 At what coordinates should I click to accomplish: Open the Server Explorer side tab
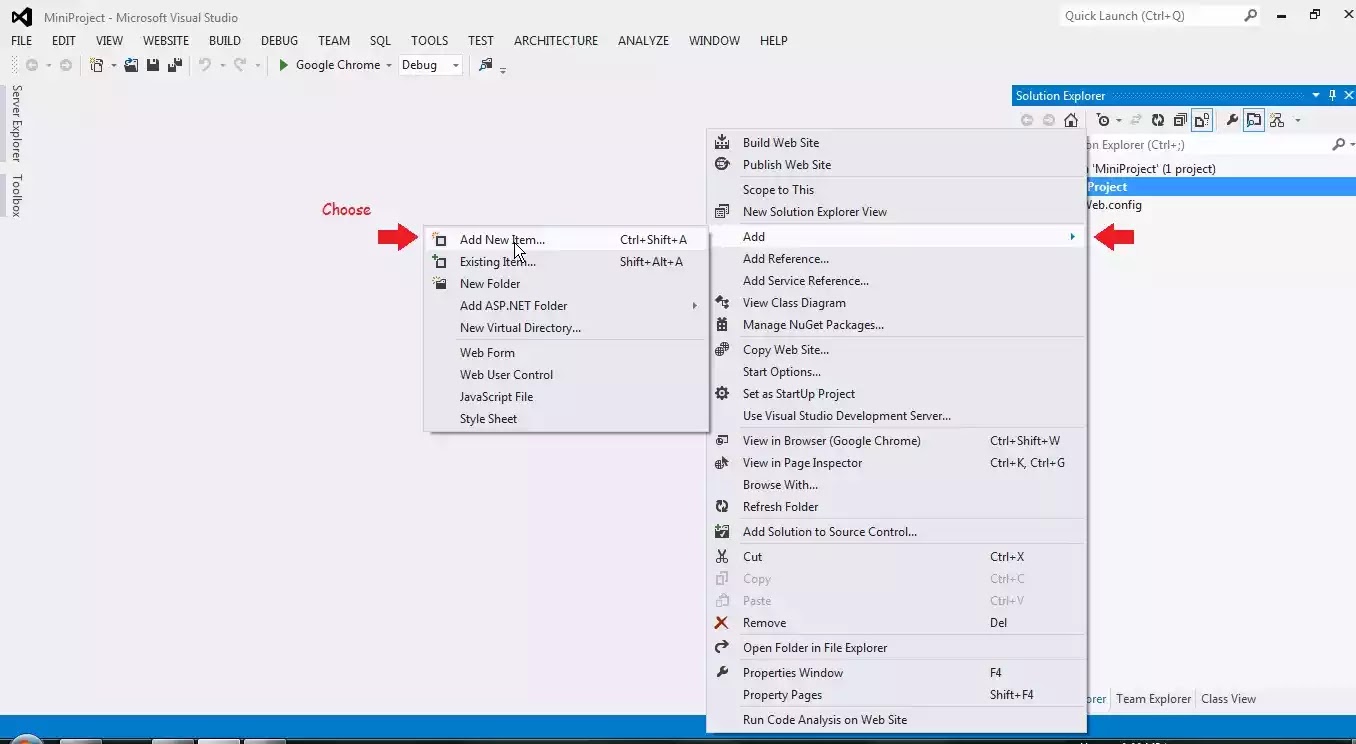click(16, 123)
